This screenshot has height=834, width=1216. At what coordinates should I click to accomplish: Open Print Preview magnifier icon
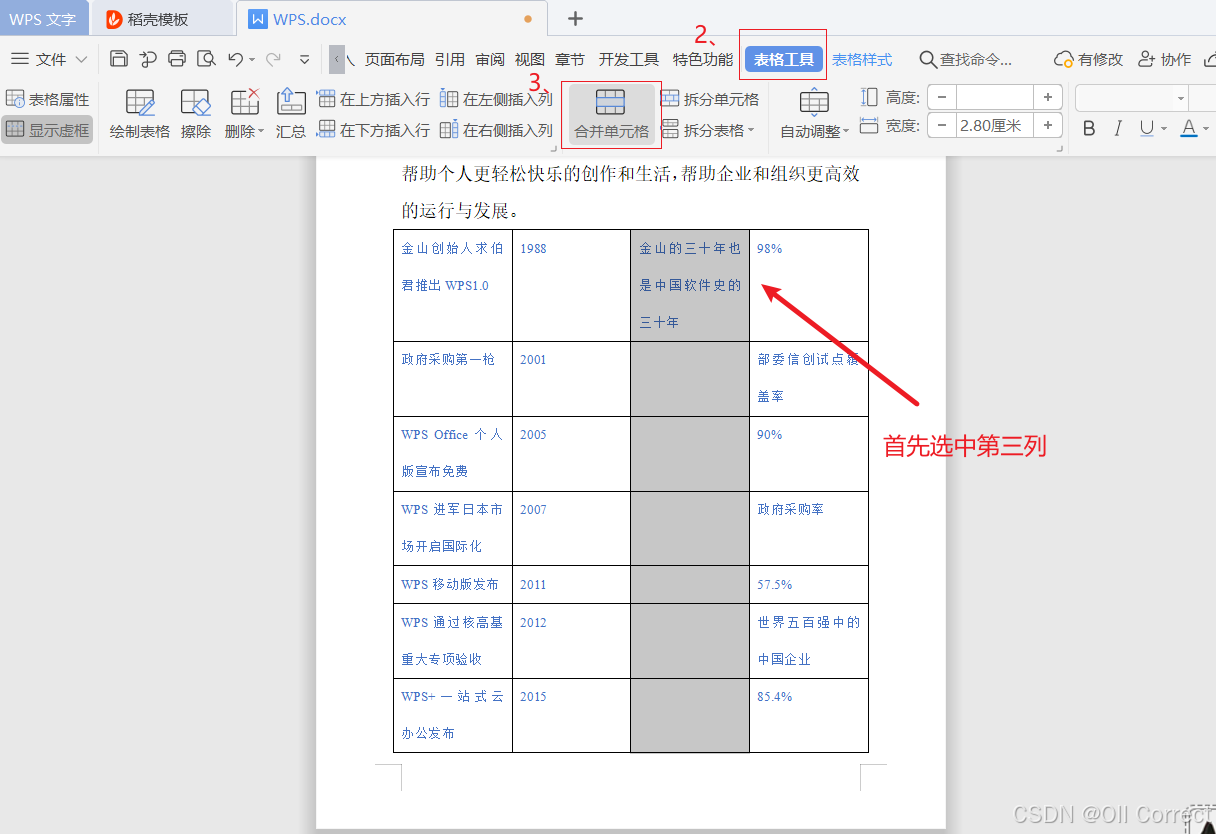click(x=206, y=59)
